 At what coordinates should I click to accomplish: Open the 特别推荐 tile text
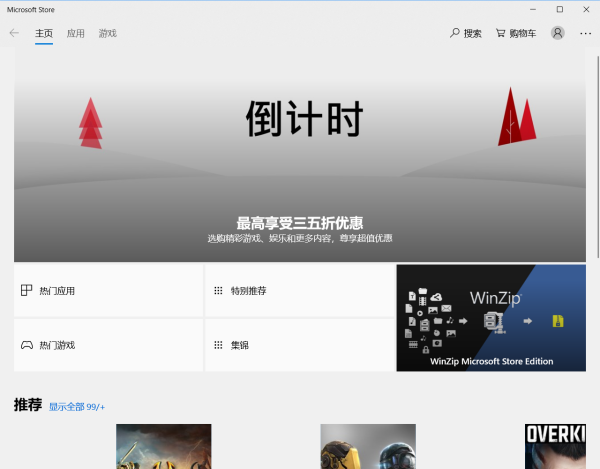point(248,291)
